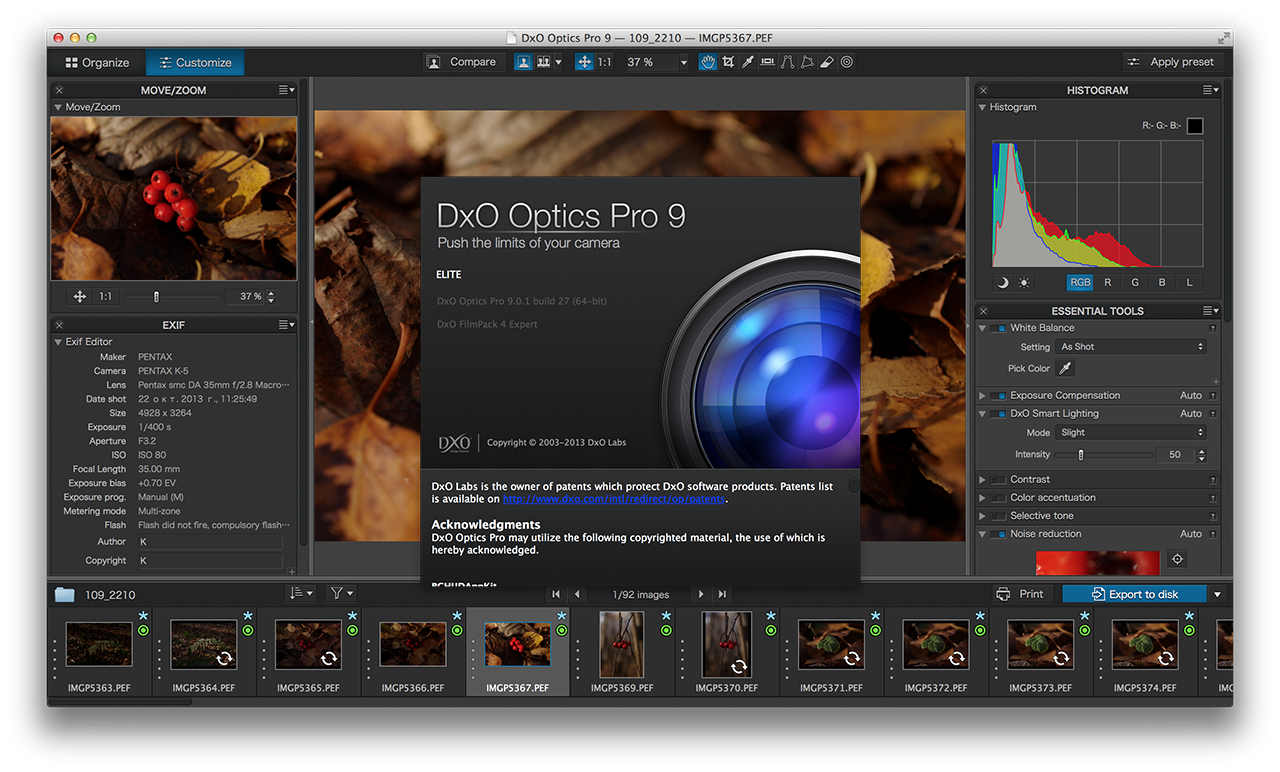The width and height of the screenshot is (1280, 772).
Task: Enable the Selective tone switch
Action: [998, 516]
